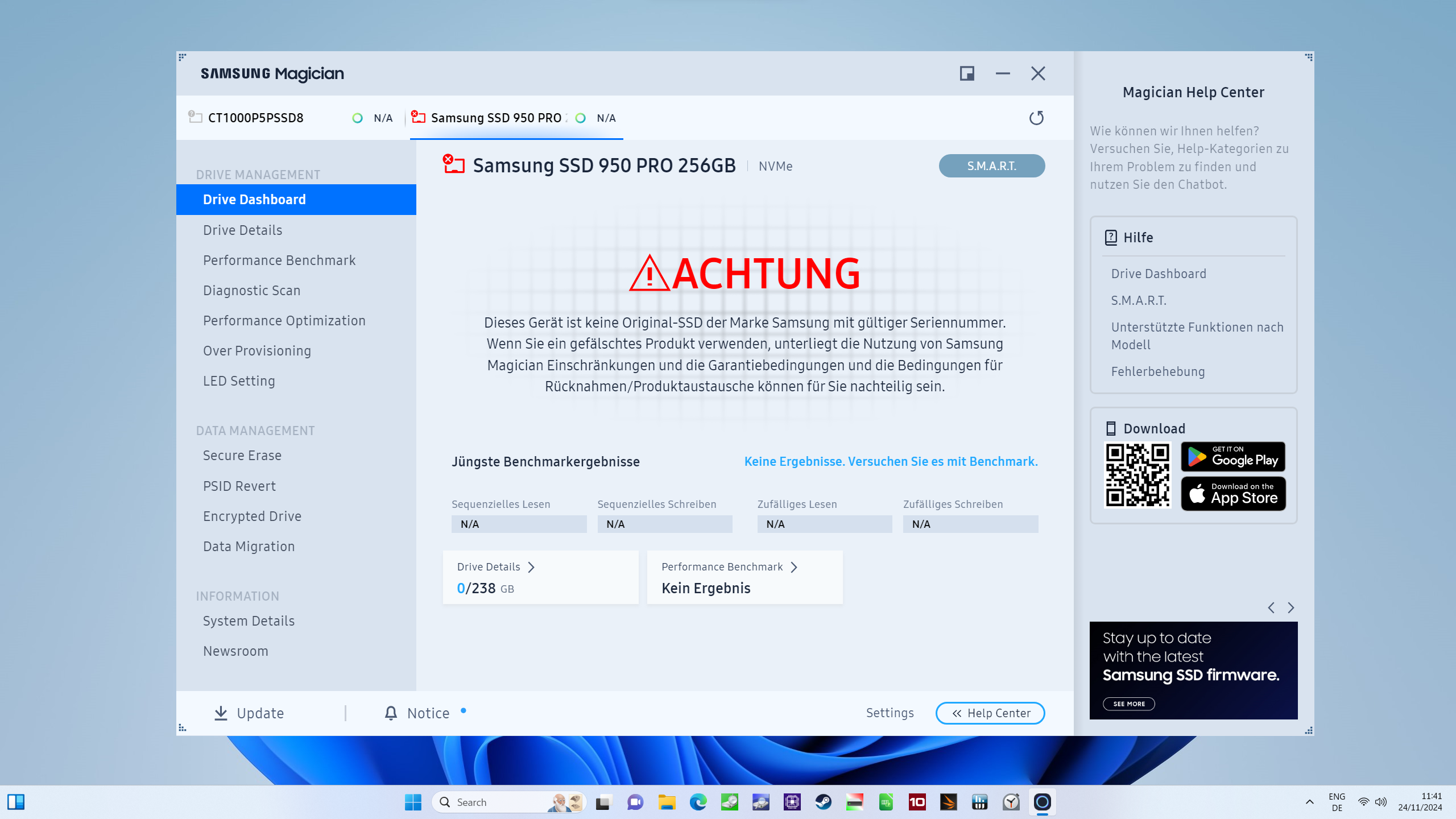Go to the previous banner arrow

(1271, 607)
